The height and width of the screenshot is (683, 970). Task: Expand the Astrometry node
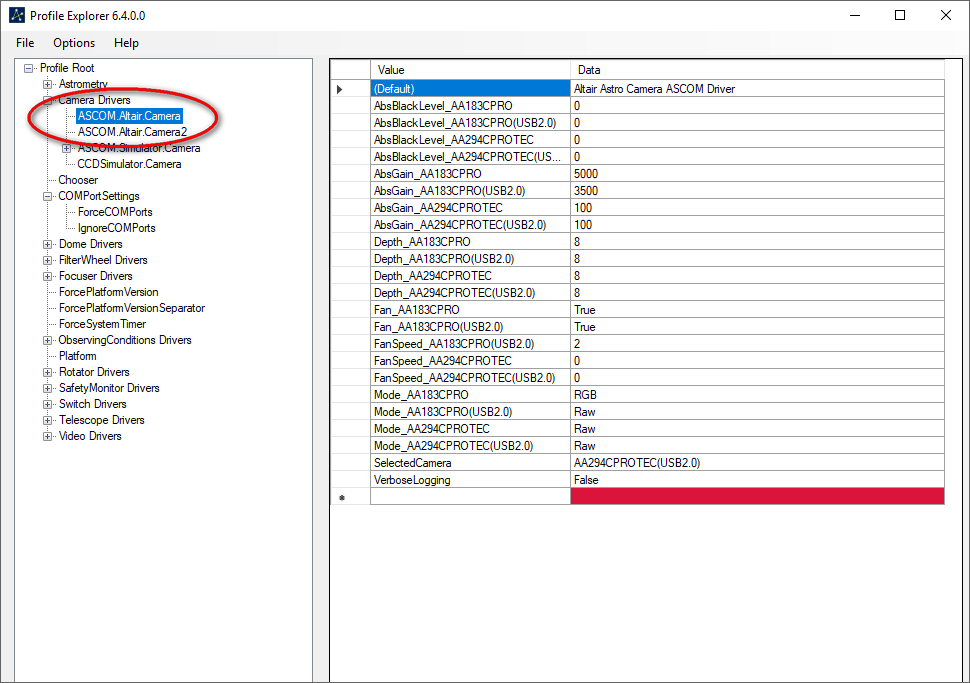coord(48,84)
